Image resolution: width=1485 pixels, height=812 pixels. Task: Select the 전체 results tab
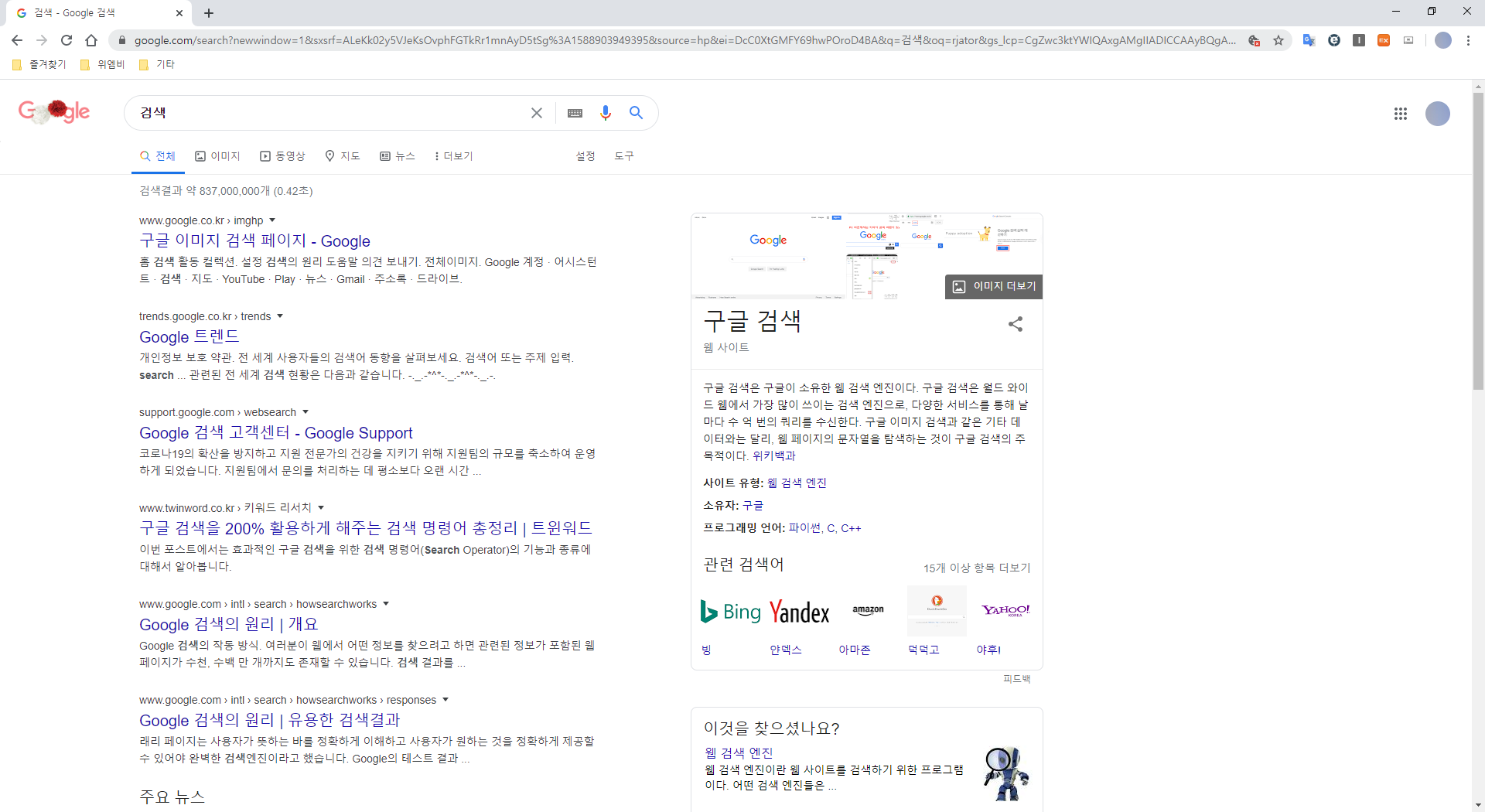click(158, 156)
